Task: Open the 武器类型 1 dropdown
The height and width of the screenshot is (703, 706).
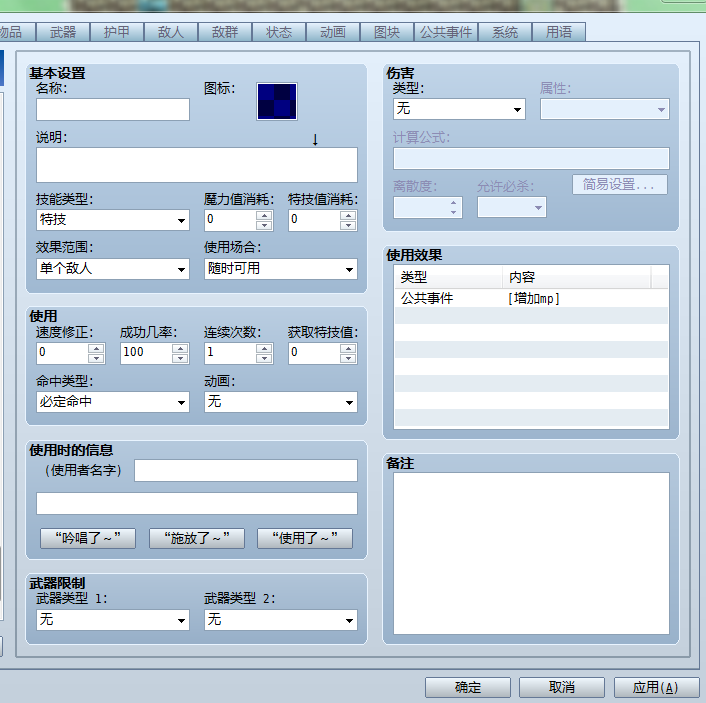Action: click(113, 620)
